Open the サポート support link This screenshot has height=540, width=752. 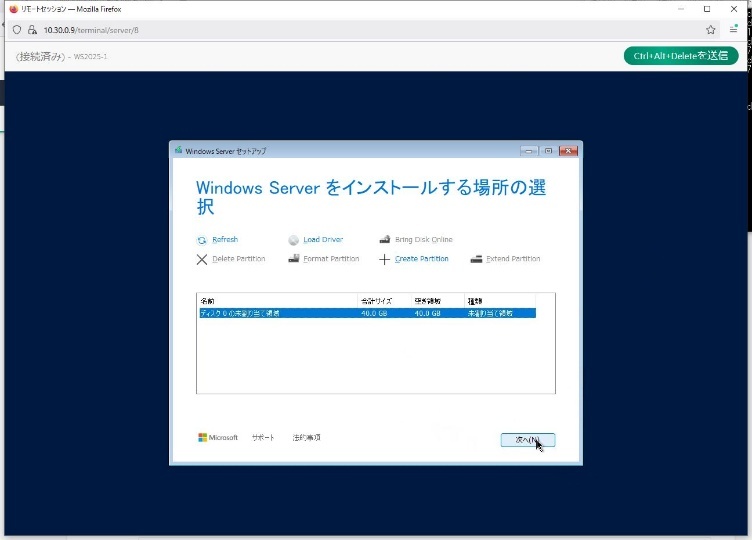pyautogui.click(x=263, y=438)
